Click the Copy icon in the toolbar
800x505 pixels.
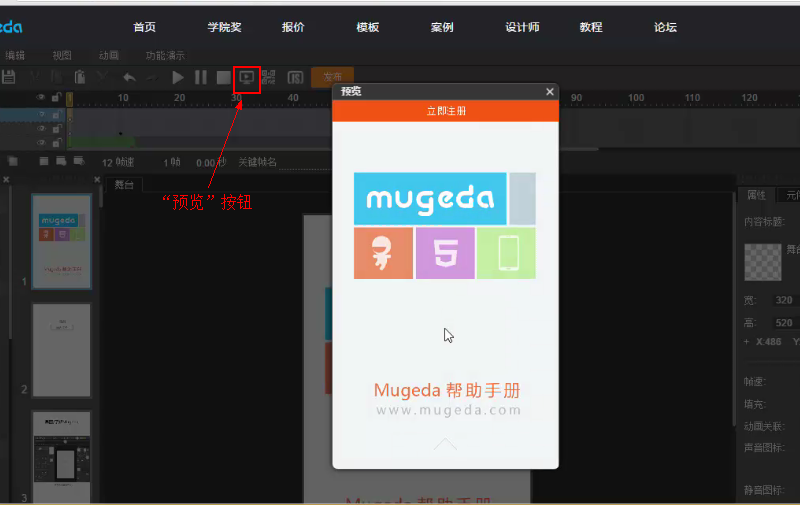click(57, 78)
